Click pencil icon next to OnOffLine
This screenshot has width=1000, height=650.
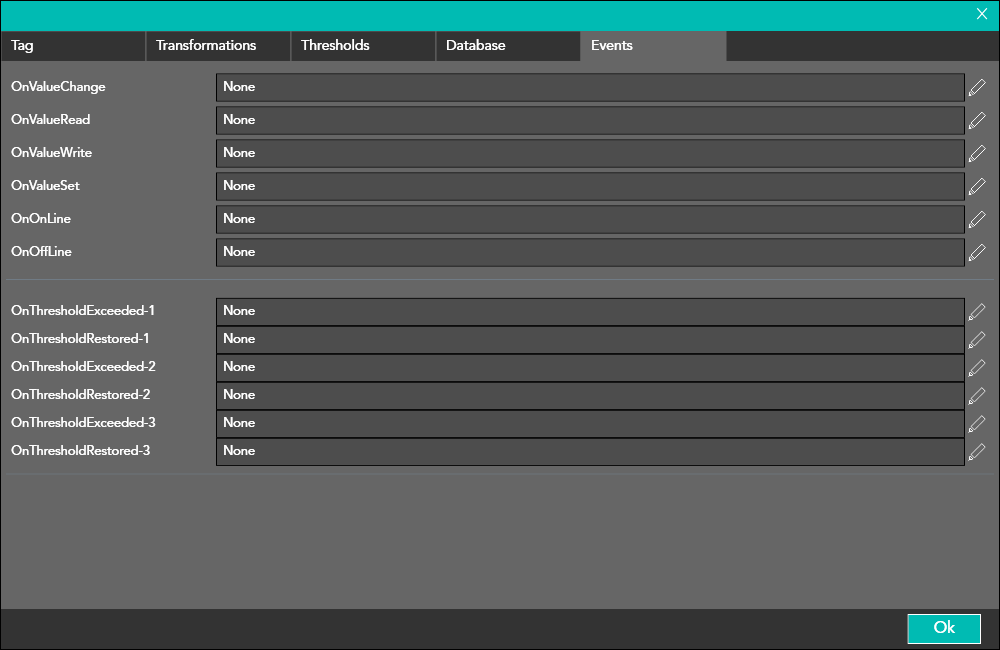coord(977,252)
